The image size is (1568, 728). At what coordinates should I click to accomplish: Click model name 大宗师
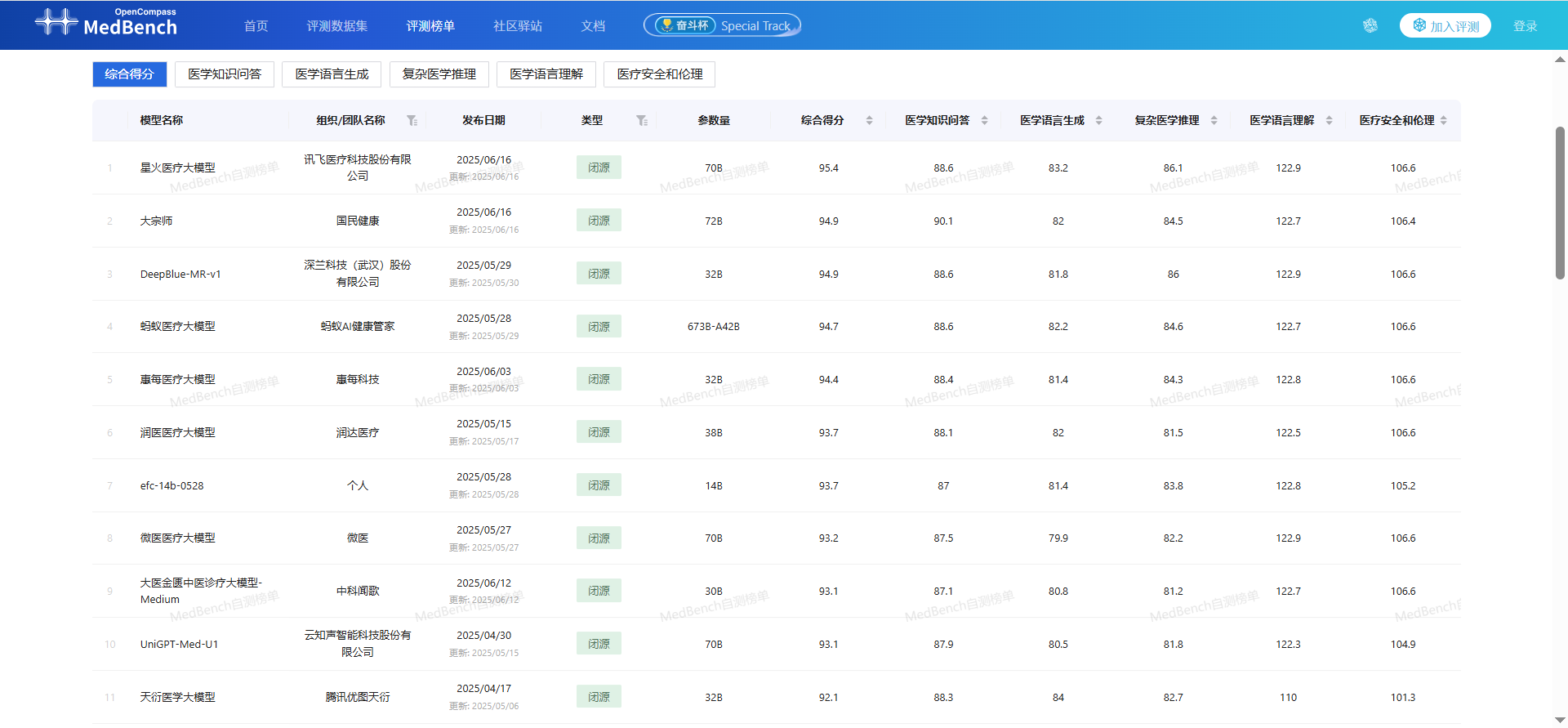pos(156,221)
